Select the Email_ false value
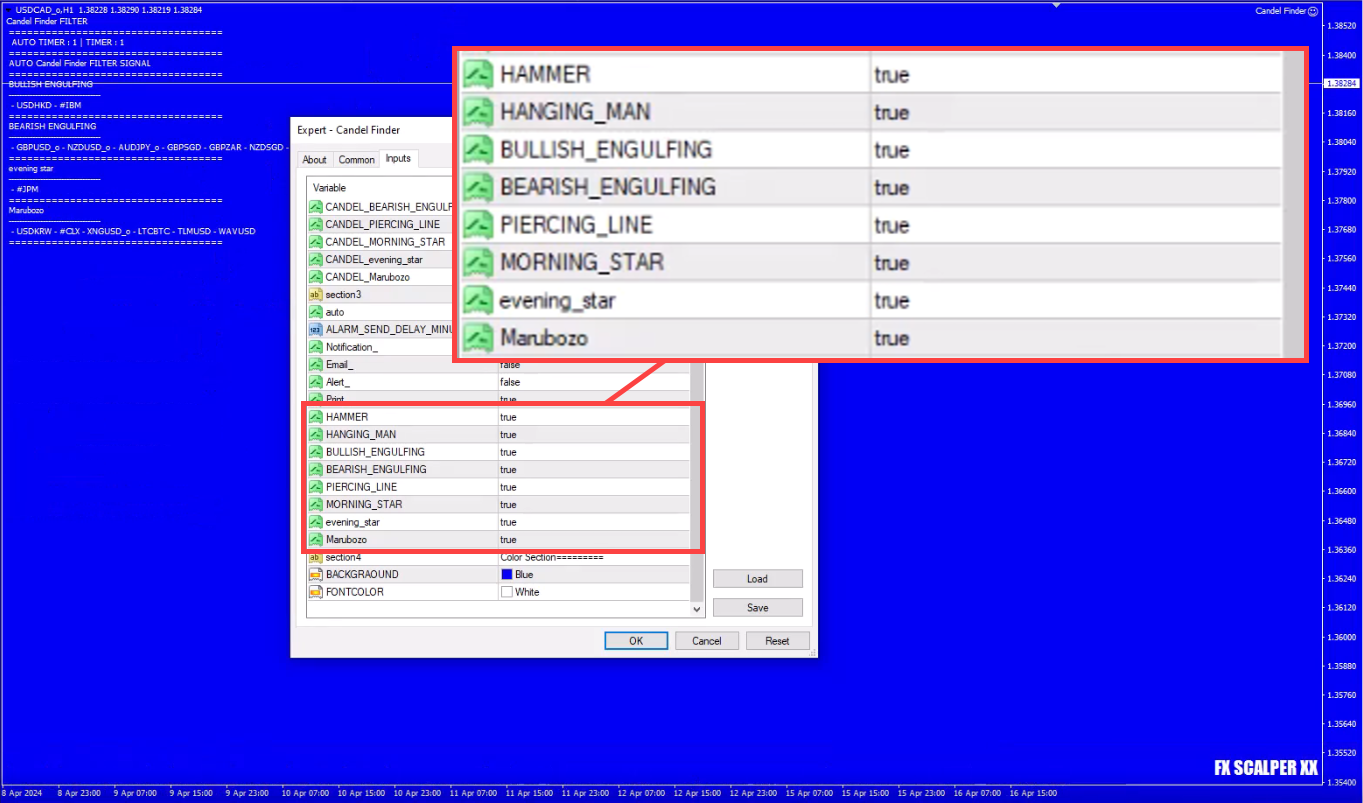 [x=510, y=365]
